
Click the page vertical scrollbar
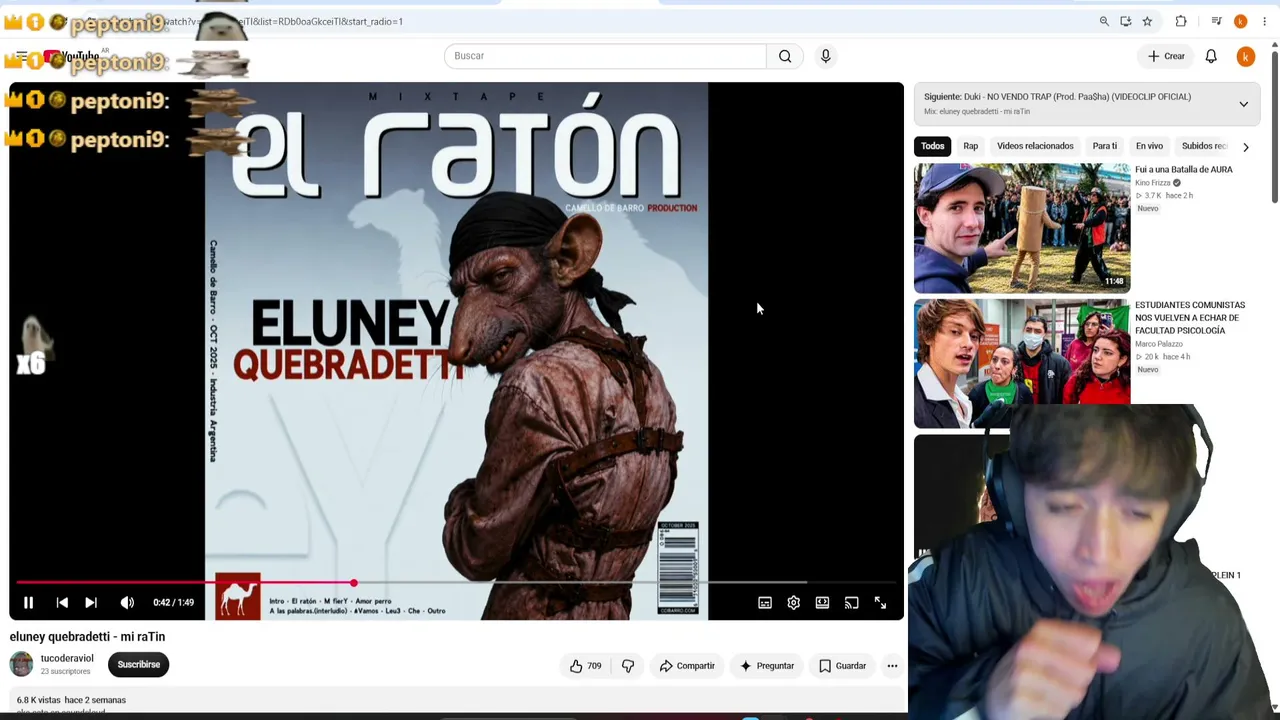click(1275, 125)
